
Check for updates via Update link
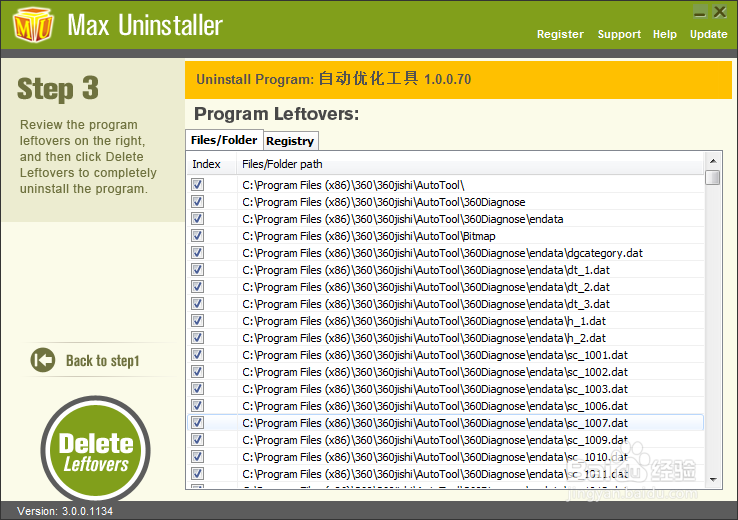coord(708,34)
